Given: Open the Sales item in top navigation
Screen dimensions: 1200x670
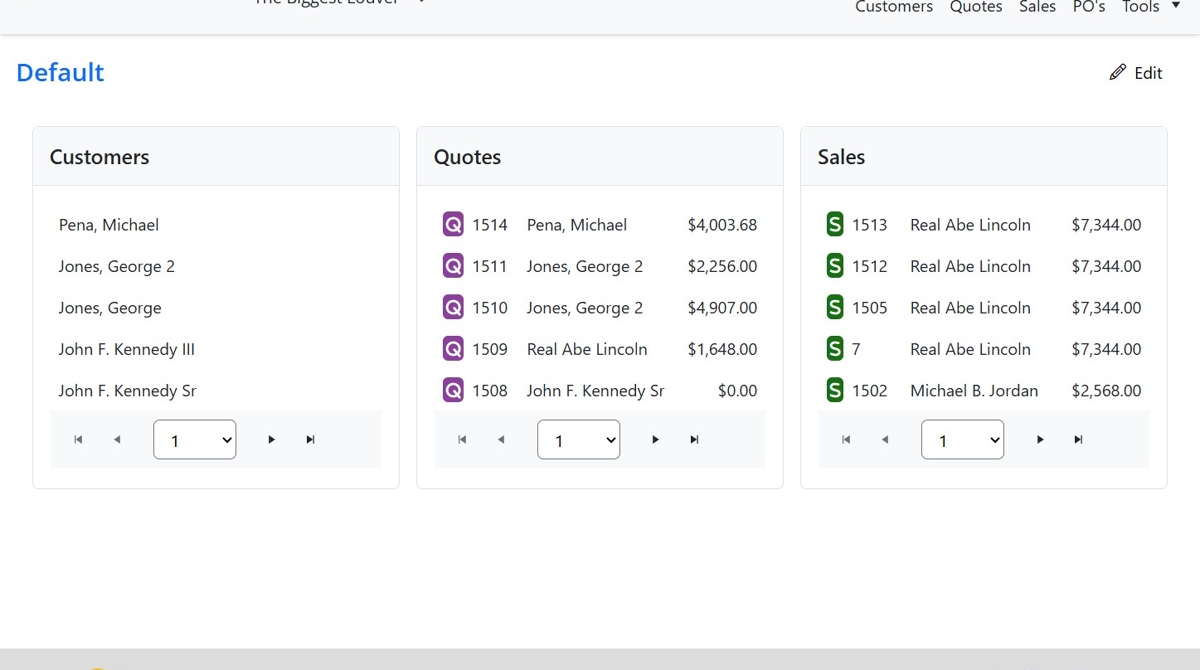Looking at the screenshot, I should coord(1037,7).
